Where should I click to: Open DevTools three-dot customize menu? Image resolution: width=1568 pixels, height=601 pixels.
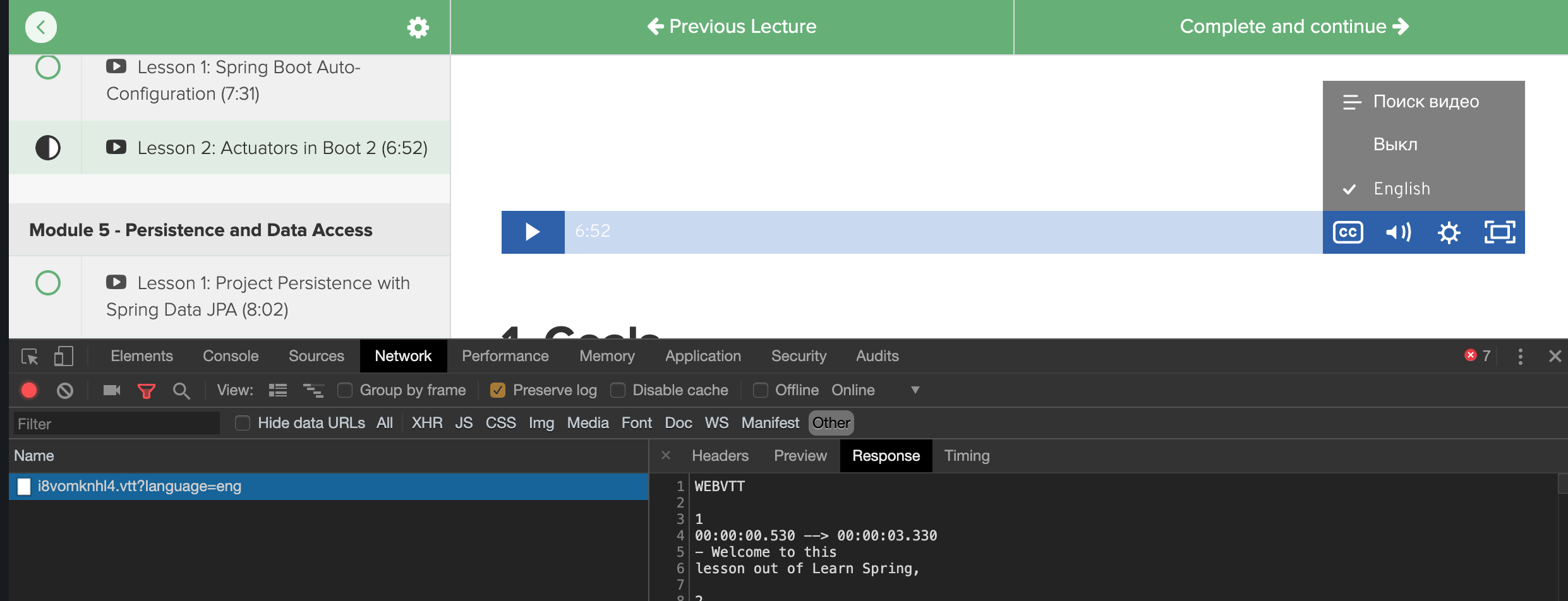[1520, 356]
